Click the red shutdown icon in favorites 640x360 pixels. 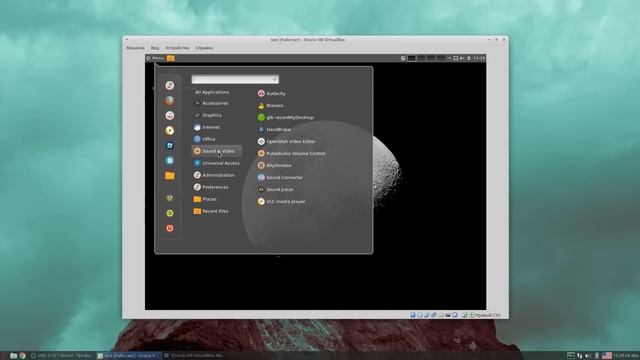pos(170,228)
